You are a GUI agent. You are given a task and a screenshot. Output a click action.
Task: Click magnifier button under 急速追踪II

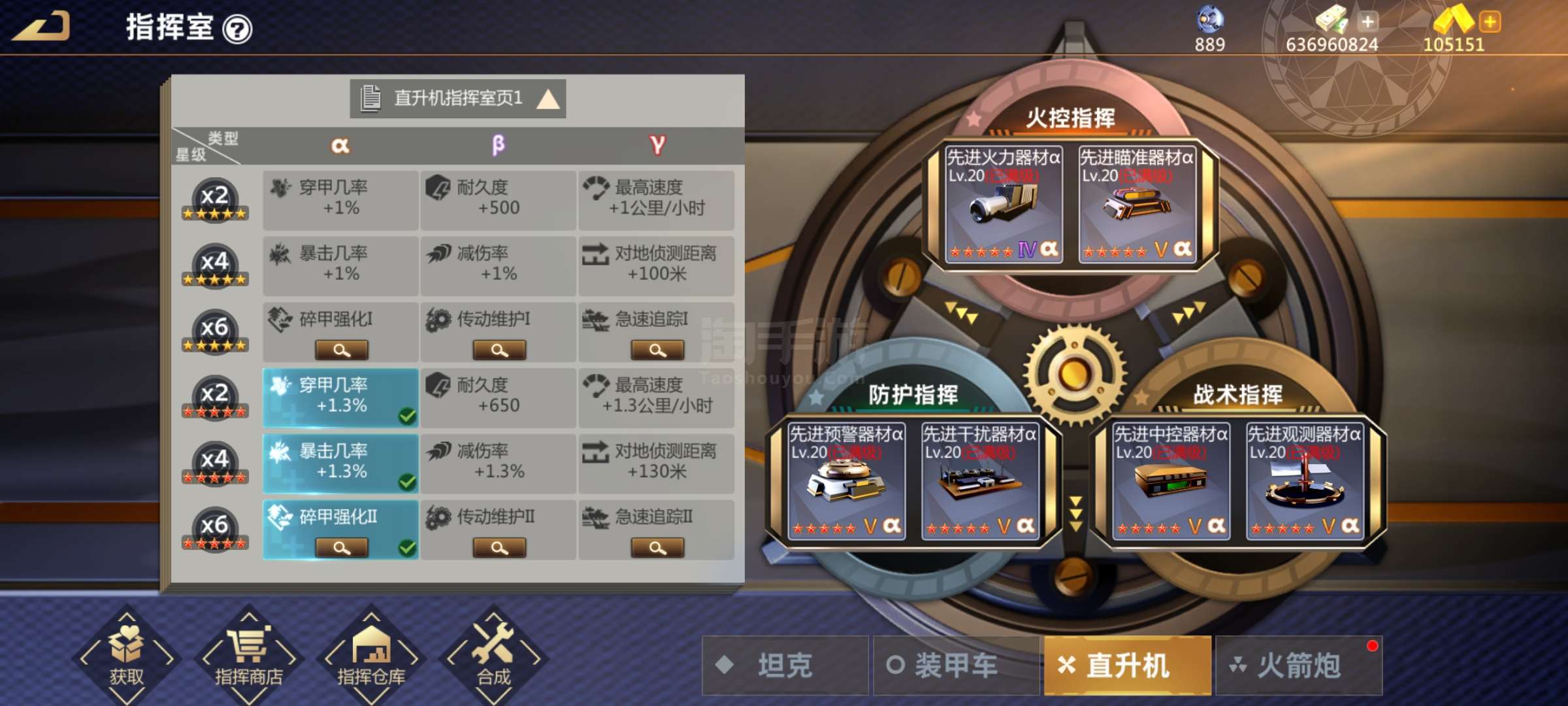[x=657, y=548]
